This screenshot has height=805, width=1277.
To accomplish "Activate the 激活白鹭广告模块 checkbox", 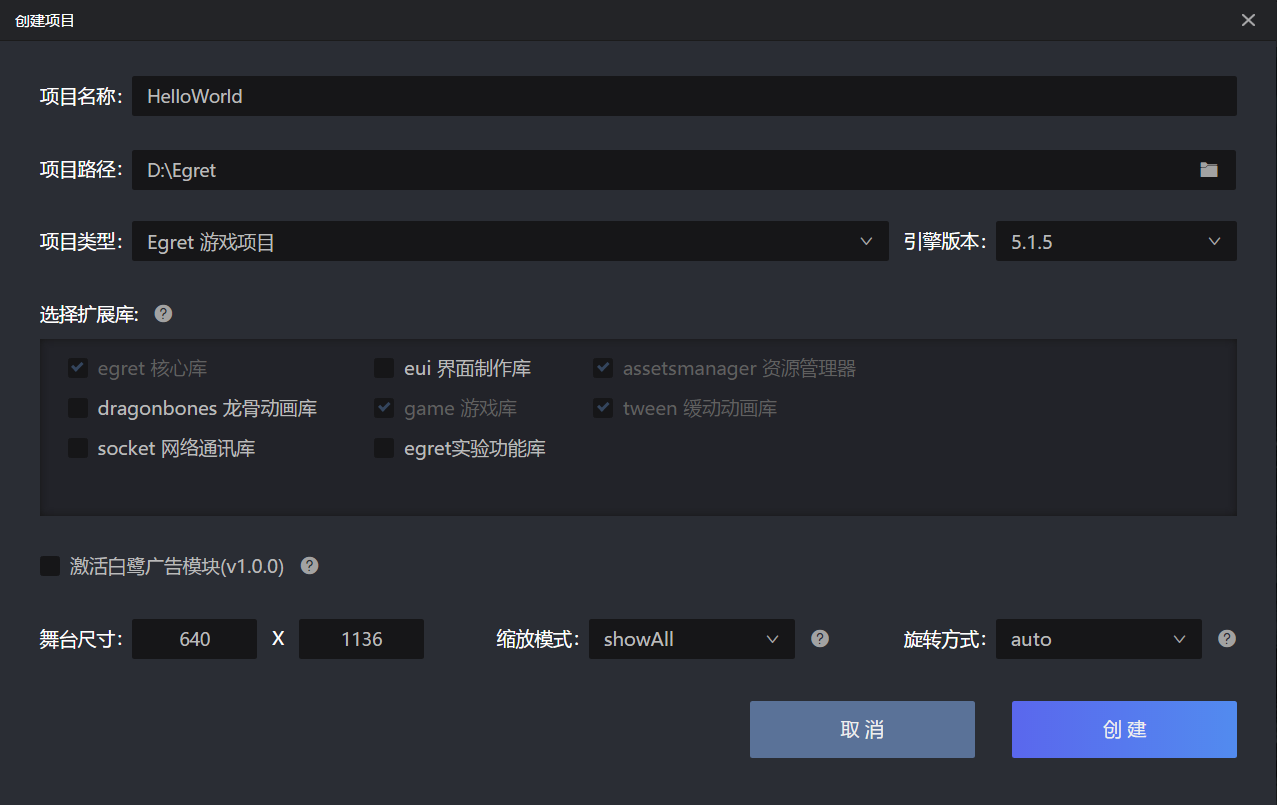I will tap(50, 567).
